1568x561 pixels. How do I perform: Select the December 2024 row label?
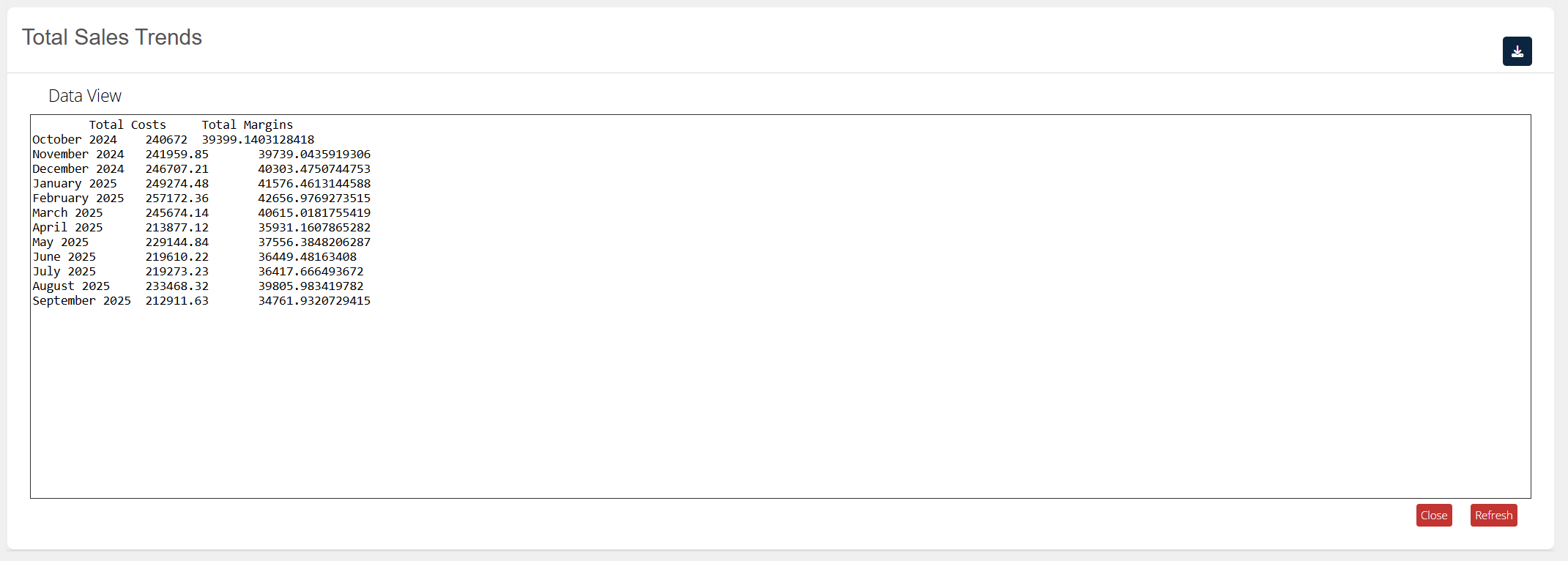click(78, 169)
